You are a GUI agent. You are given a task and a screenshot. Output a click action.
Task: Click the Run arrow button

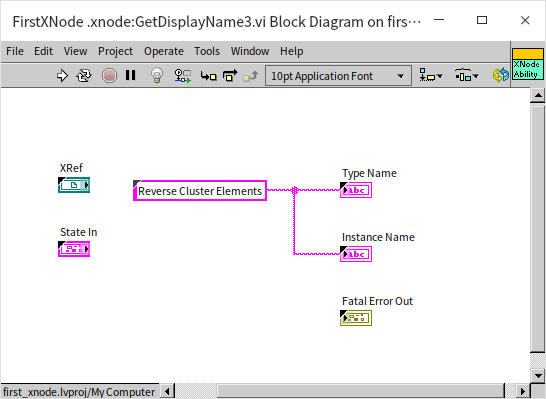click(62, 76)
